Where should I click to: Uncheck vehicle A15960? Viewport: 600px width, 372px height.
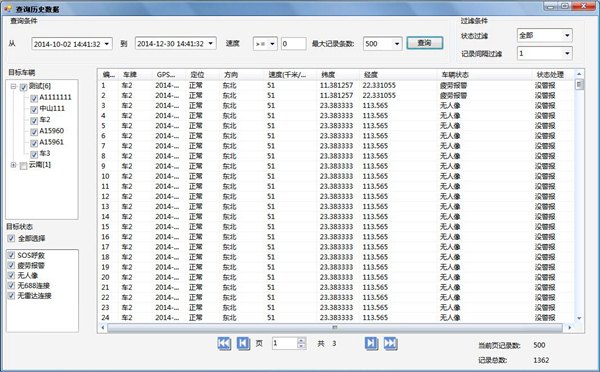pos(34,132)
